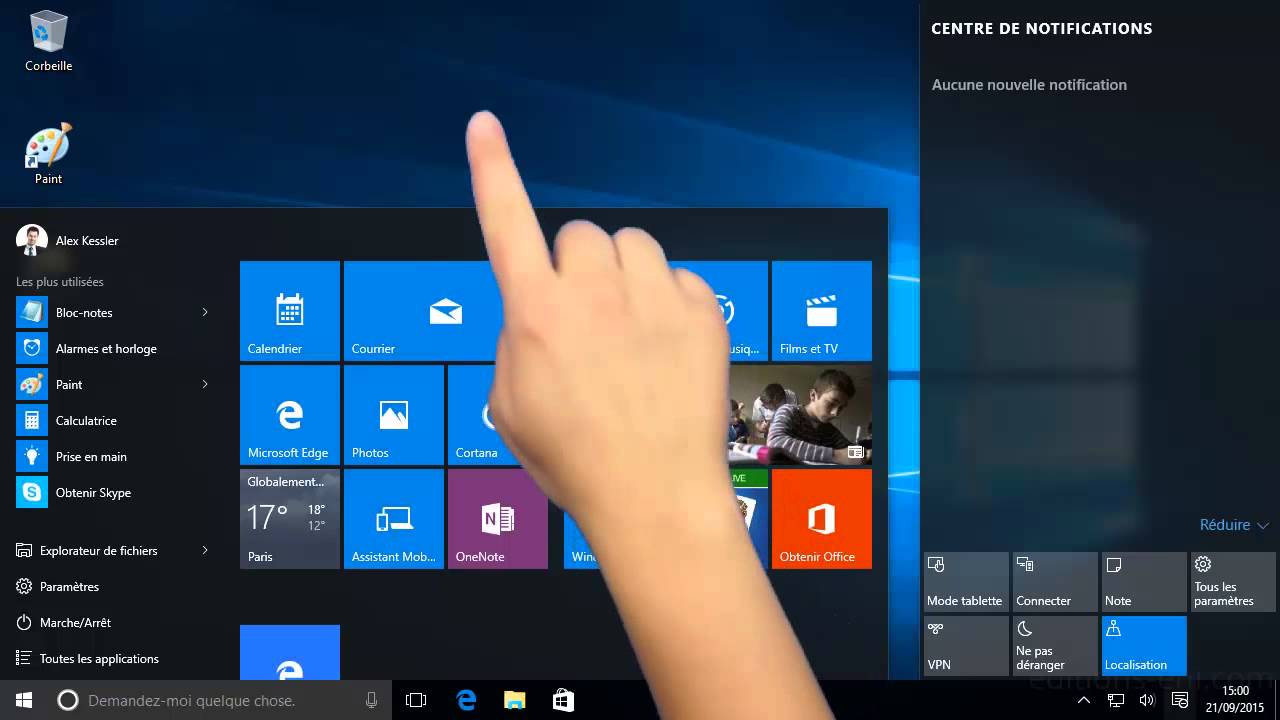Toggle Ne pas déranger quick action
This screenshot has height=720, width=1280.
coord(1055,646)
